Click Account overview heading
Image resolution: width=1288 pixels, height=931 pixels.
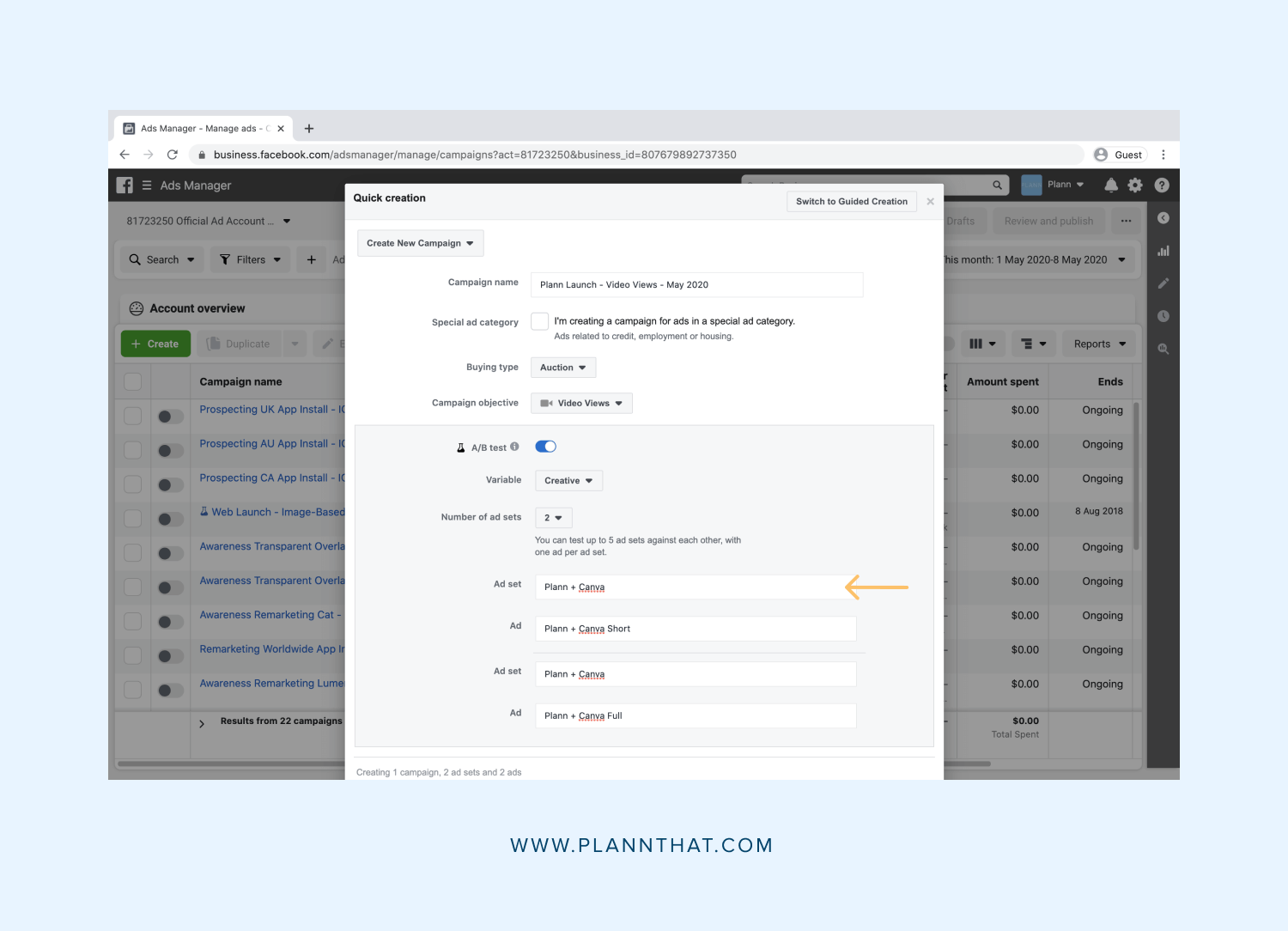coord(197,308)
